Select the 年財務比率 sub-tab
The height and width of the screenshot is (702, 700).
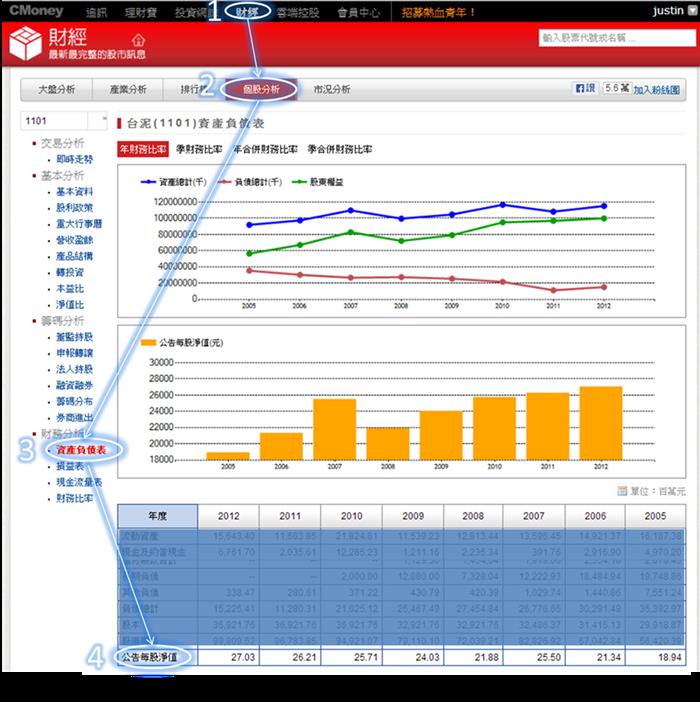pos(143,149)
